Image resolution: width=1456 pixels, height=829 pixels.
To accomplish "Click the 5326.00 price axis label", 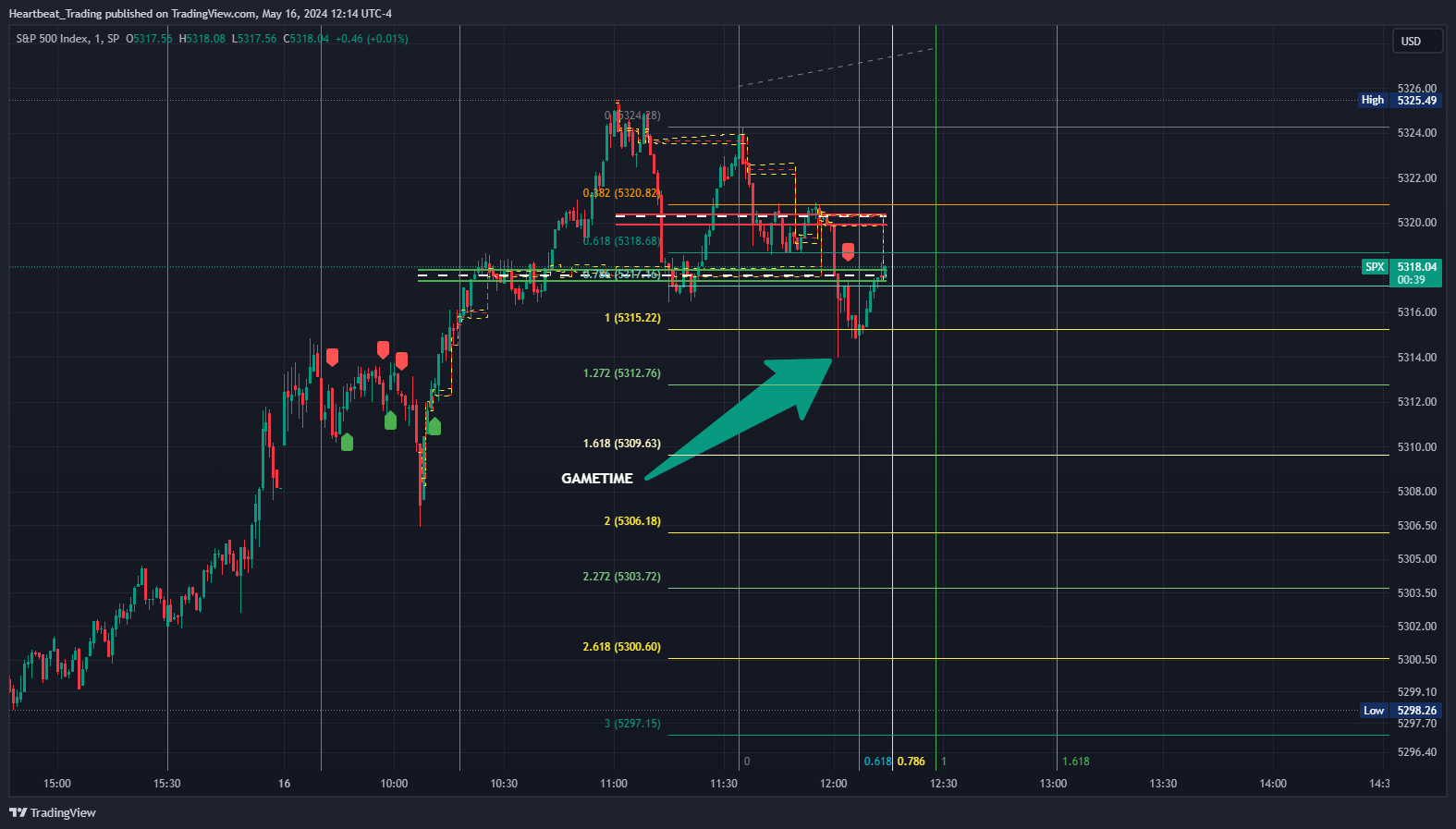I will point(1417,89).
